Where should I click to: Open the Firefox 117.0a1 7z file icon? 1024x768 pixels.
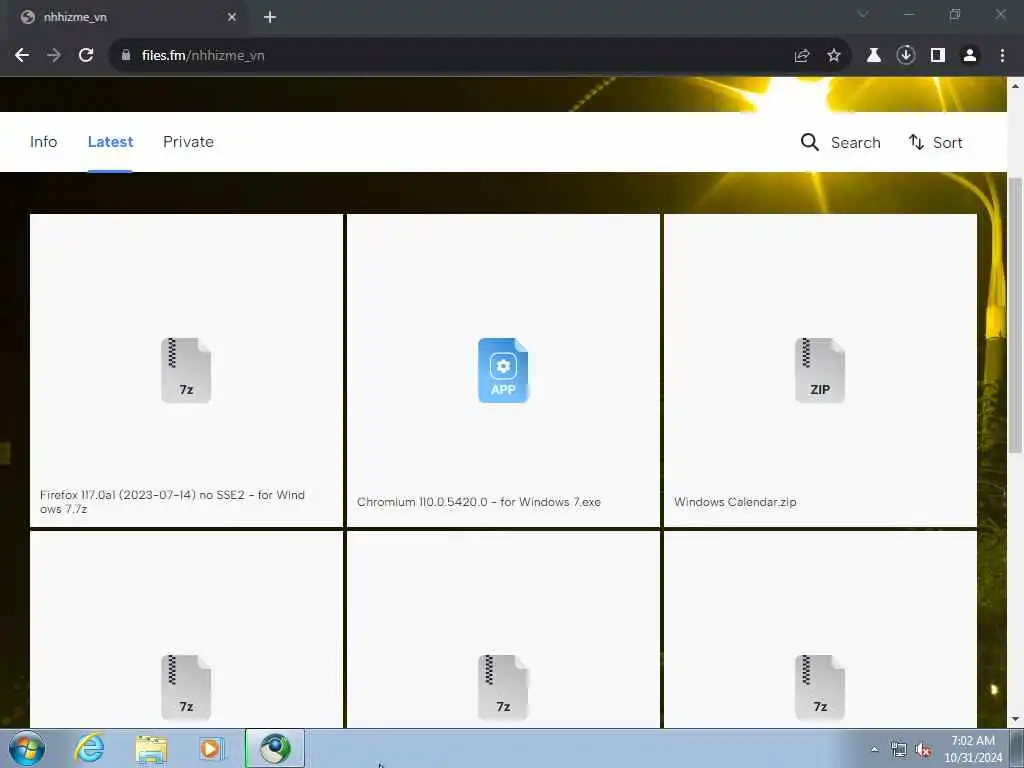[186, 370]
